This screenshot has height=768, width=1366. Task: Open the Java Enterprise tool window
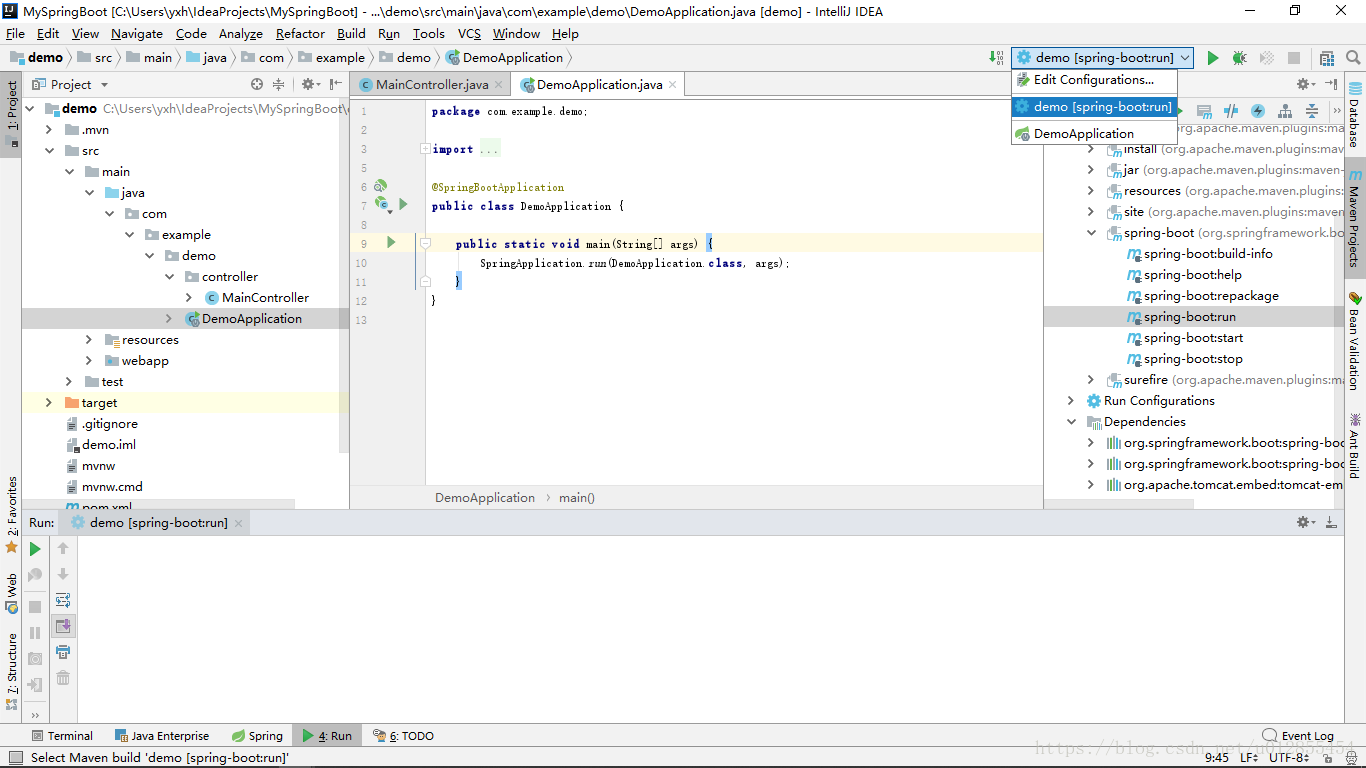coord(162,736)
